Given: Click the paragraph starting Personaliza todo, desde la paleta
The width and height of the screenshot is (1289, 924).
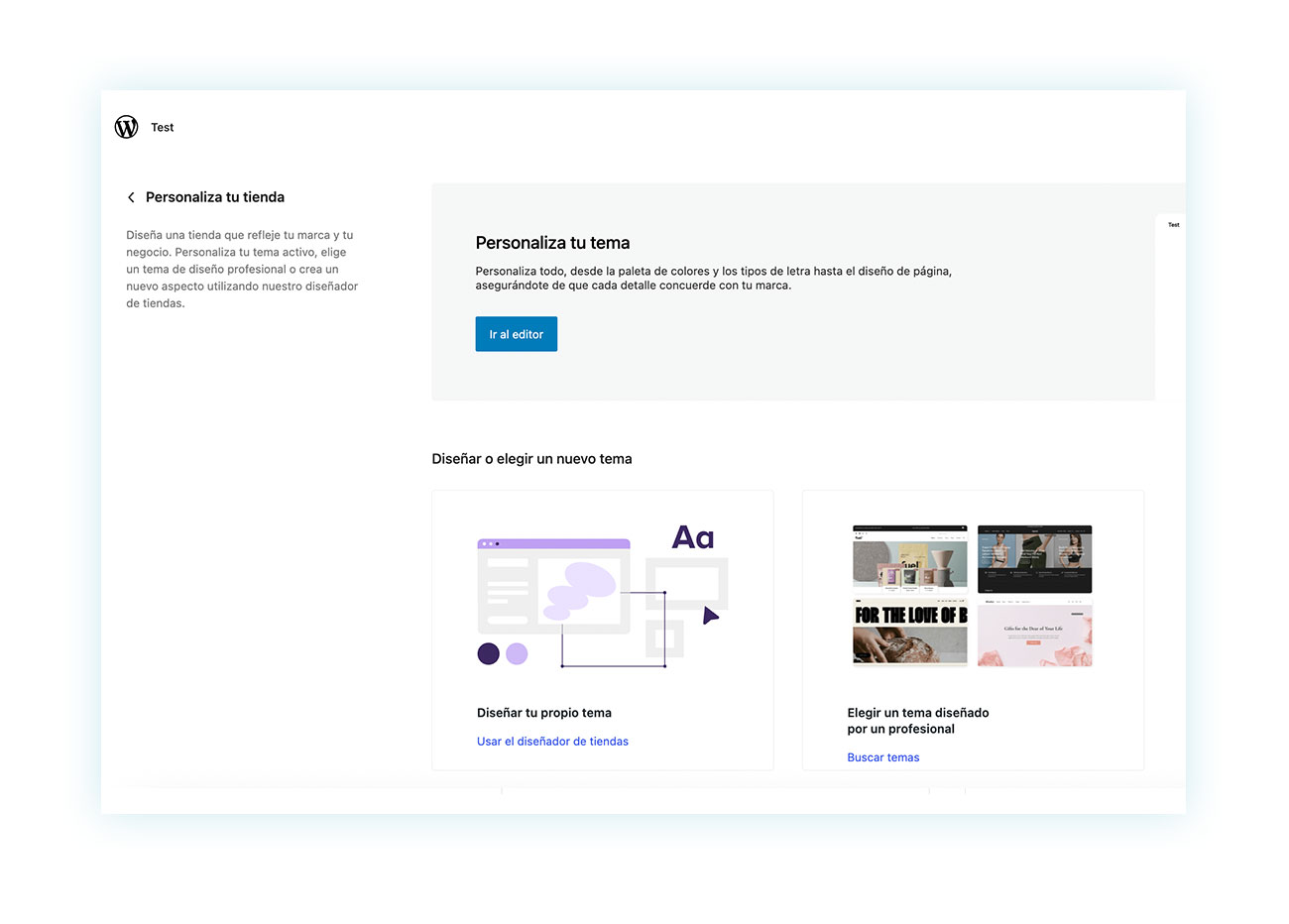Looking at the screenshot, I should 714,278.
